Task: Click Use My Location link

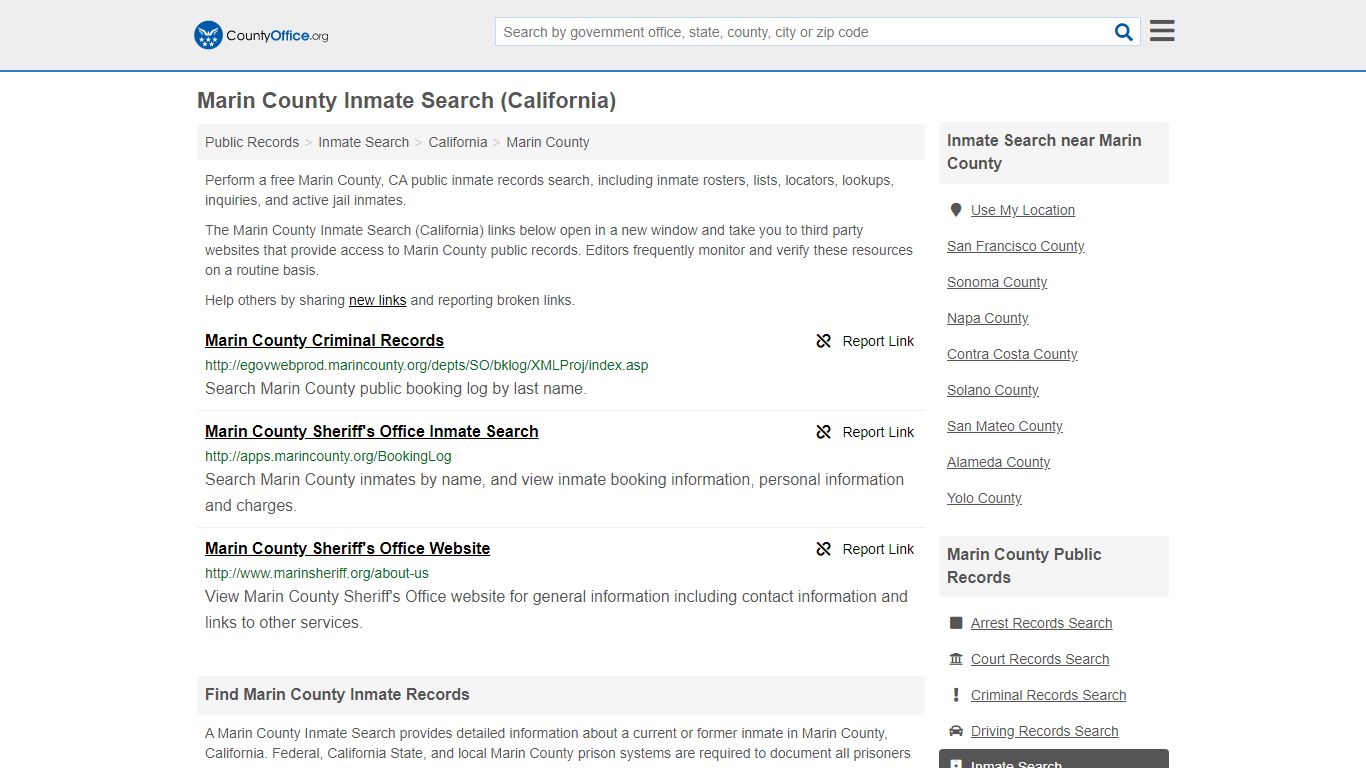Action: tap(1023, 210)
